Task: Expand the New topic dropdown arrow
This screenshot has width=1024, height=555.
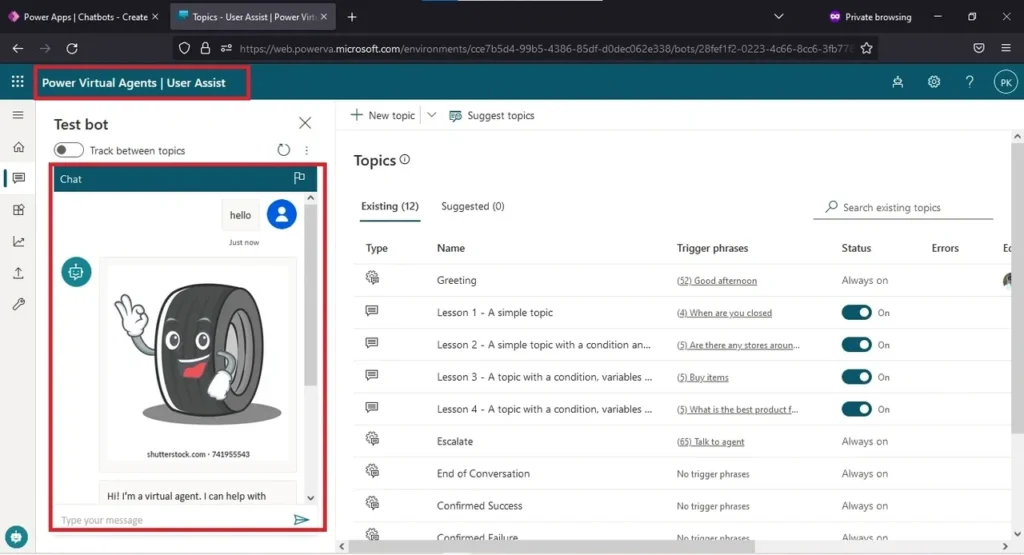Action: 432,115
